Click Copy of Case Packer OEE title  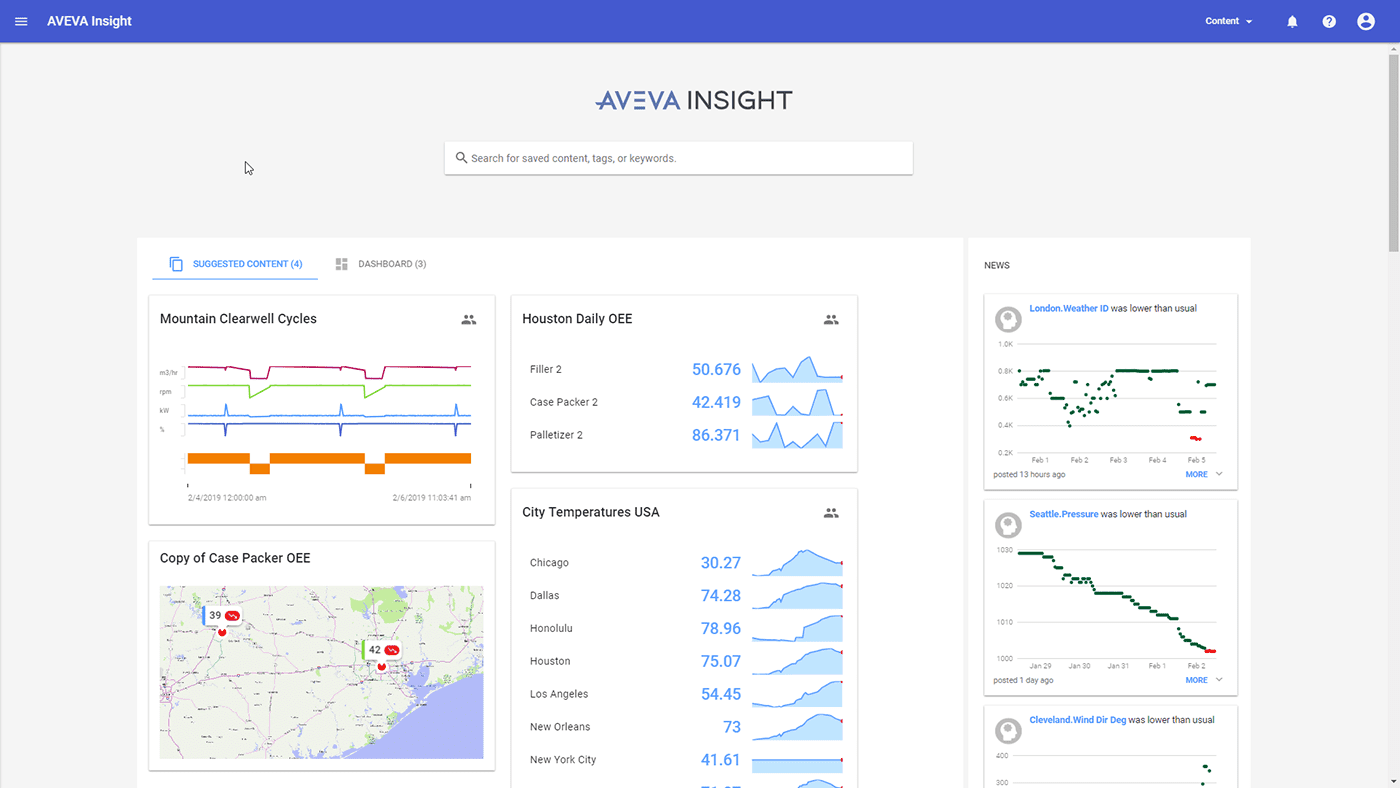(x=235, y=558)
